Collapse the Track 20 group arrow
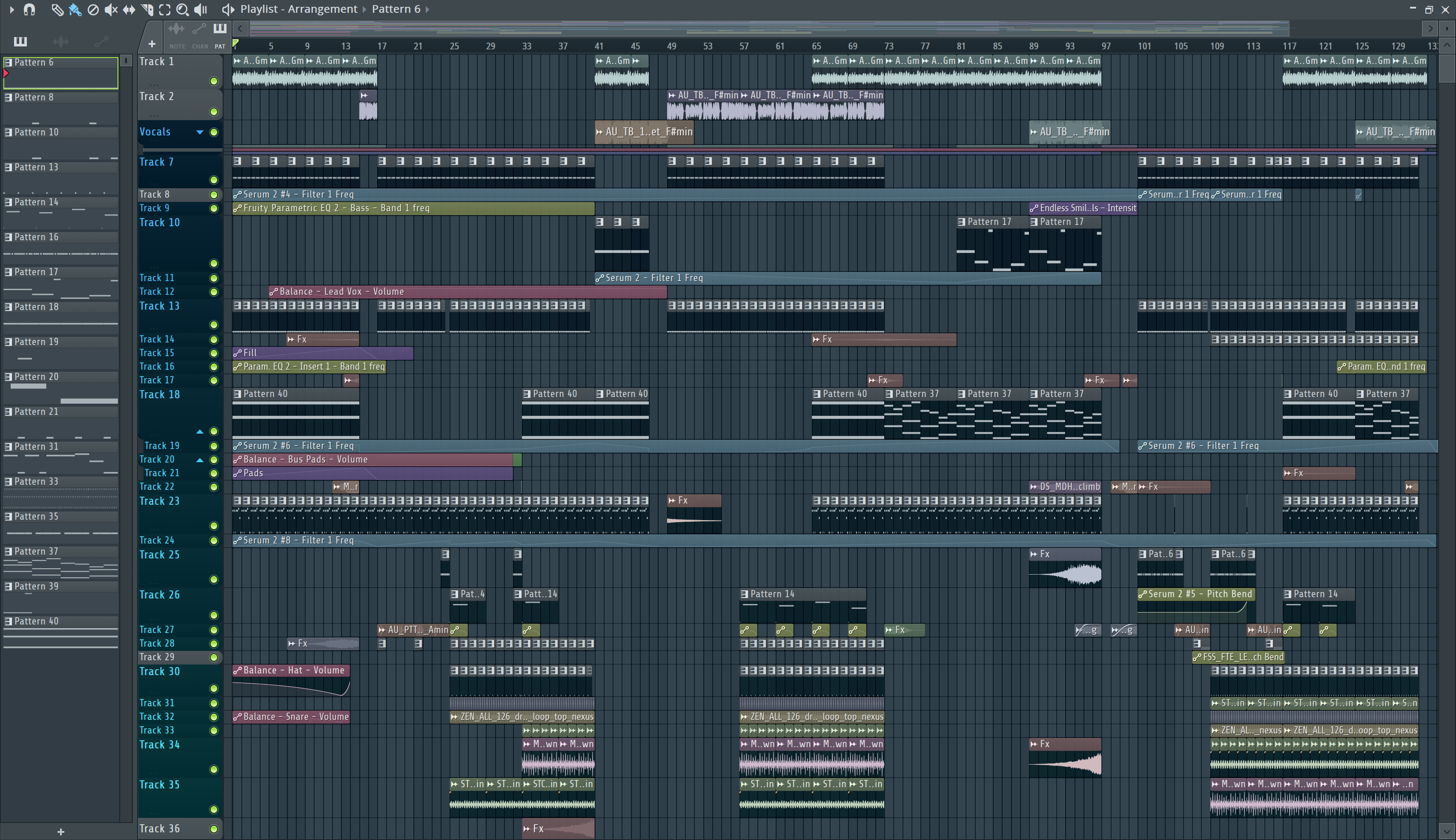 pyautogui.click(x=200, y=460)
